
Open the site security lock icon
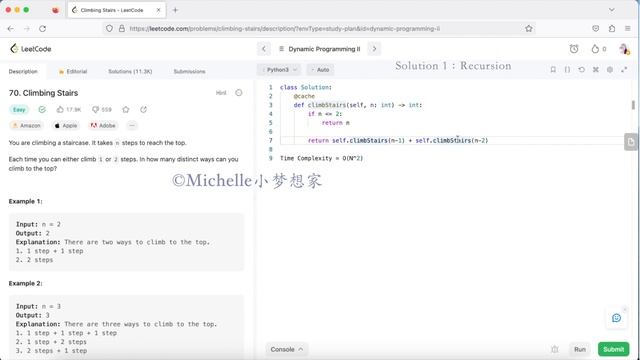click(x=122, y=29)
